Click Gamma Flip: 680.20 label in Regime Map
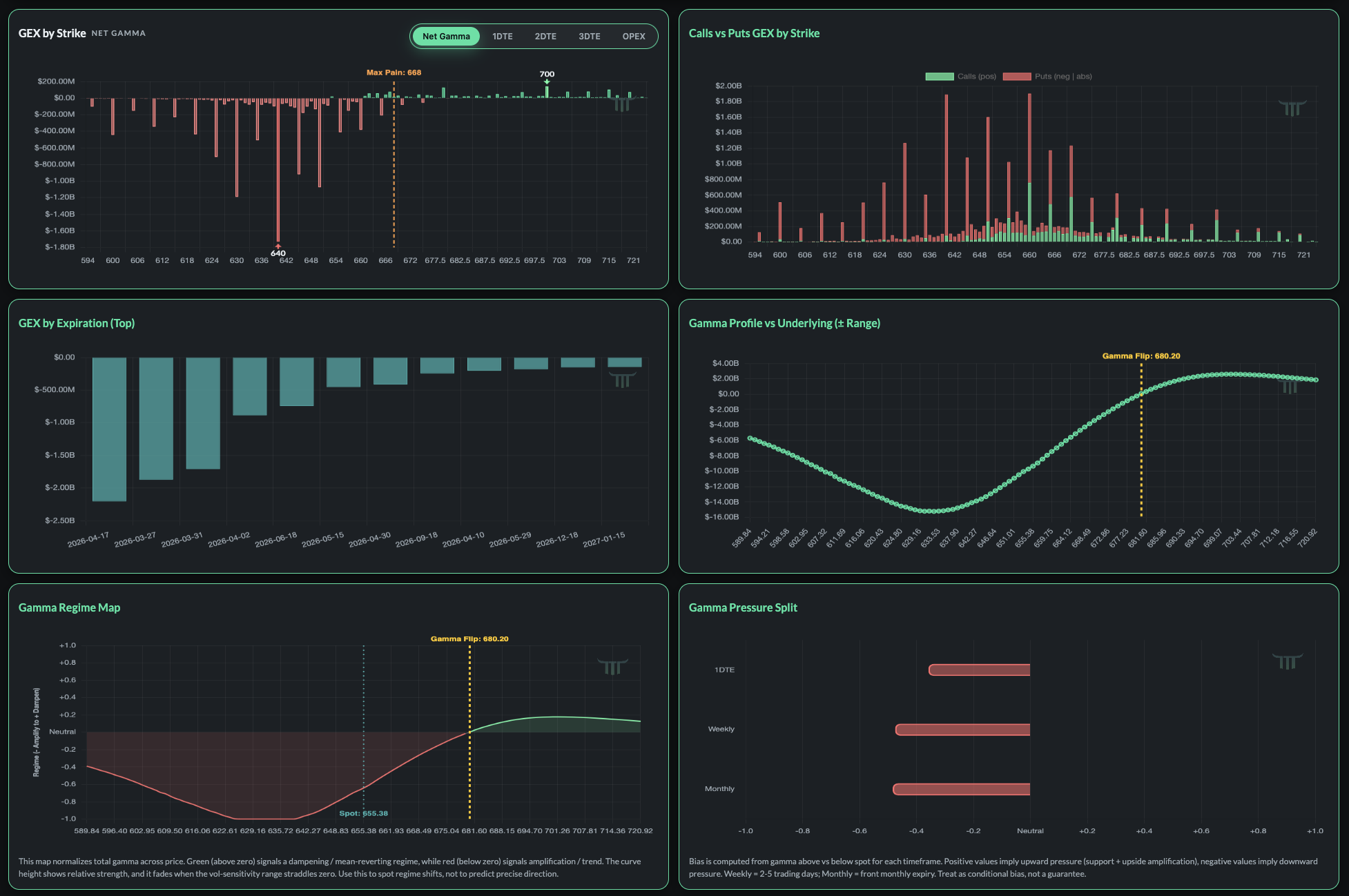The height and width of the screenshot is (896, 1349). [469, 639]
